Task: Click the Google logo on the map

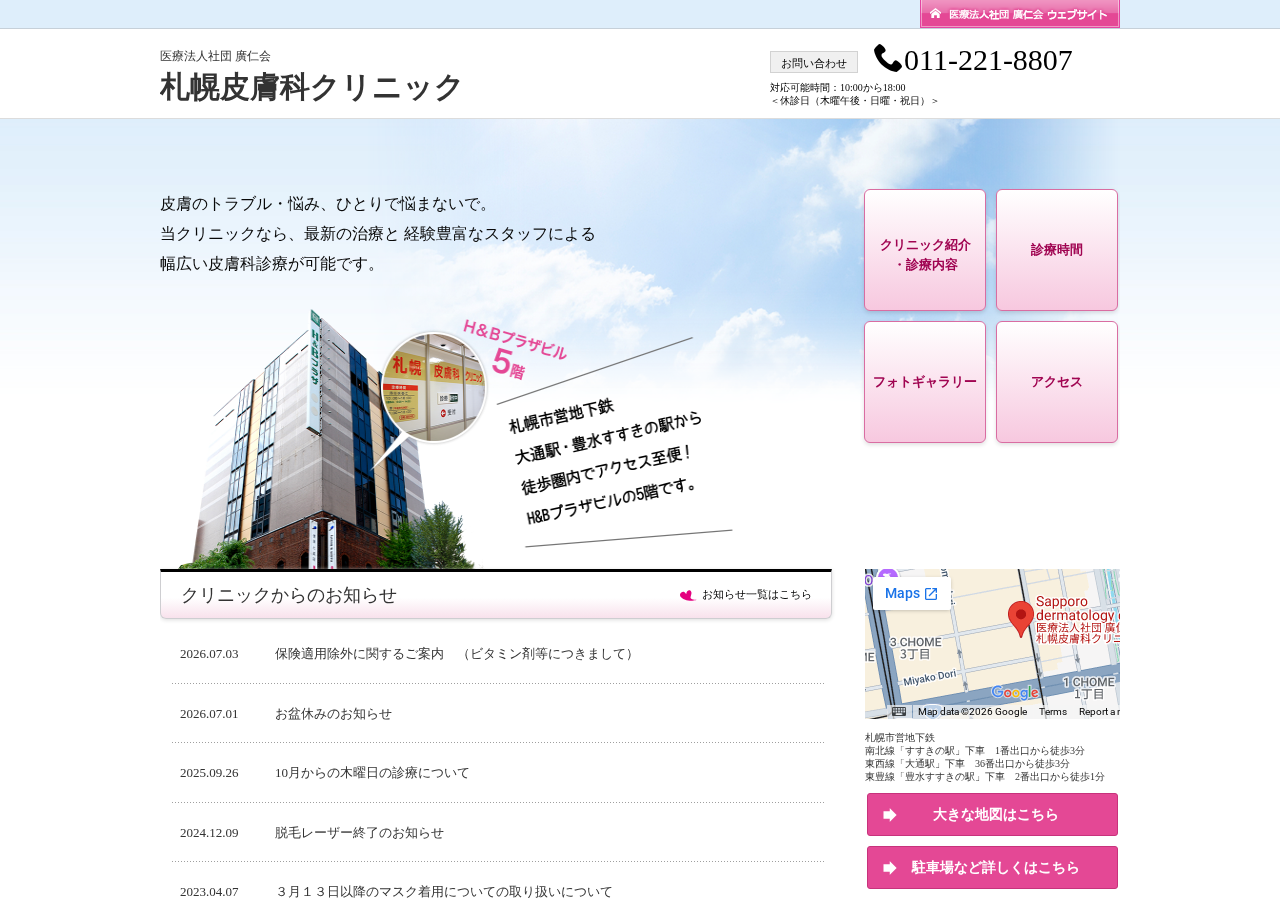Action: click(x=1015, y=692)
